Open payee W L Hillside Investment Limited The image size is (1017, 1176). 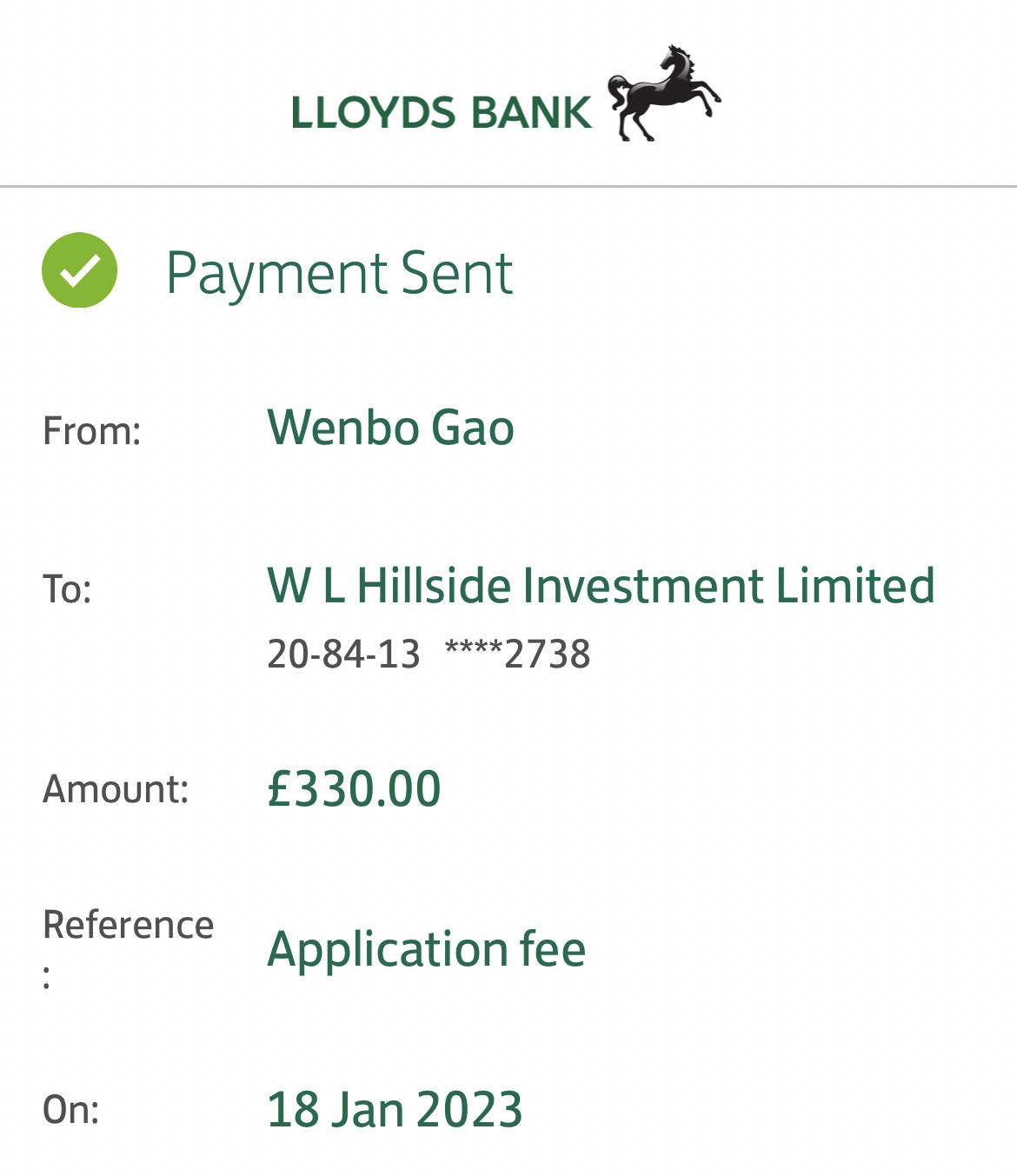click(601, 585)
